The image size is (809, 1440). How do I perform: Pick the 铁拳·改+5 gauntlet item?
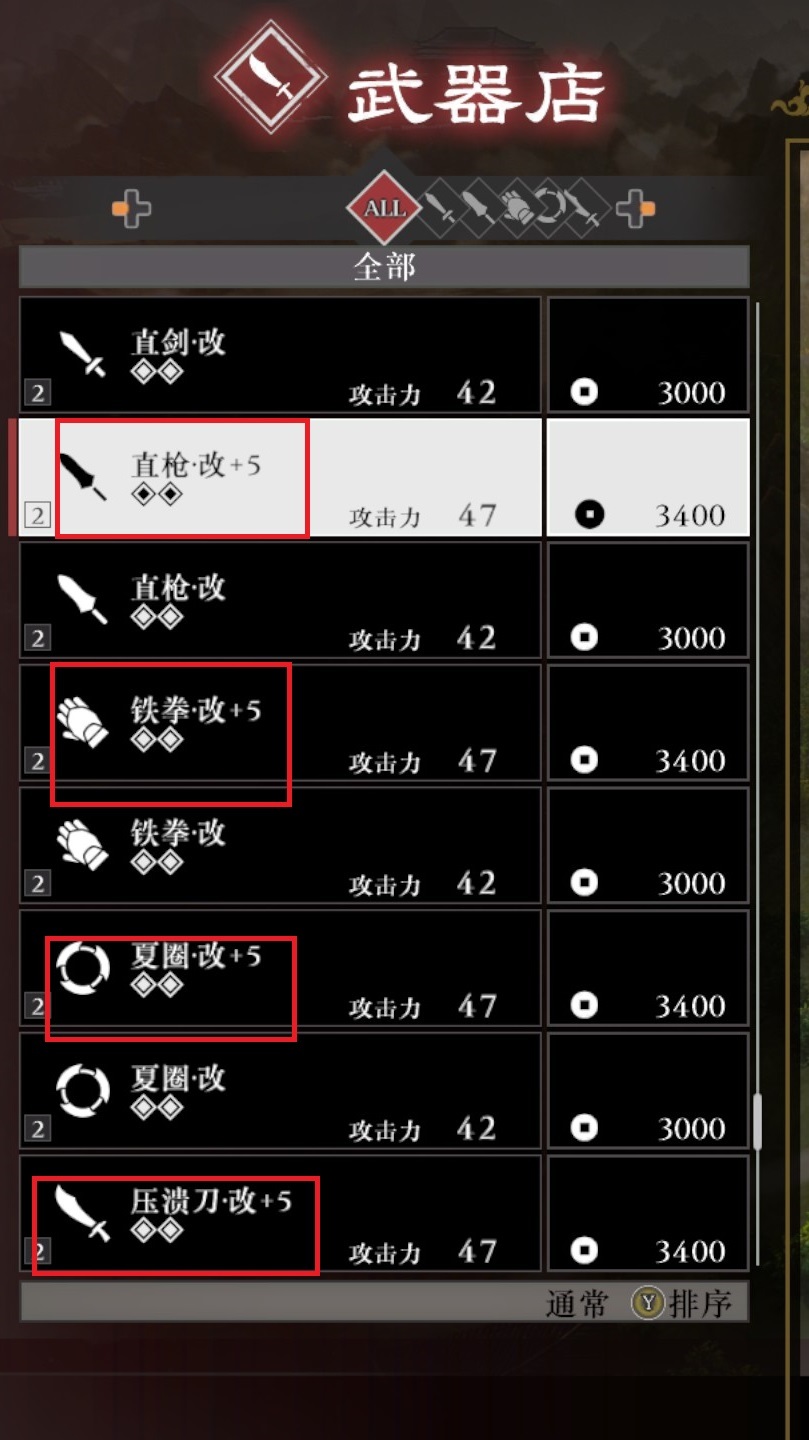click(x=280, y=723)
